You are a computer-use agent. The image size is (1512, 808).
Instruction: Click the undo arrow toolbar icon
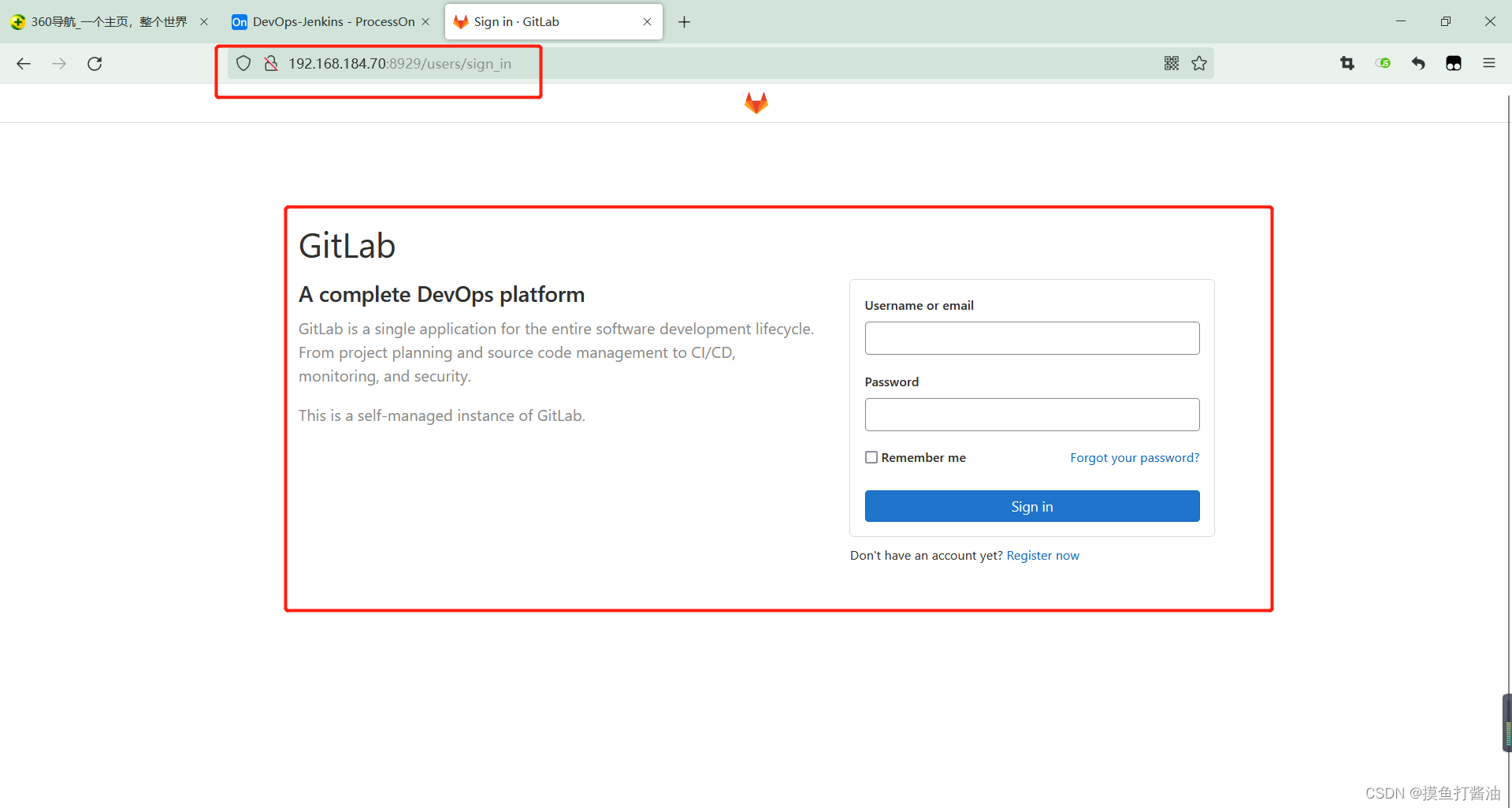[1418, 63]
